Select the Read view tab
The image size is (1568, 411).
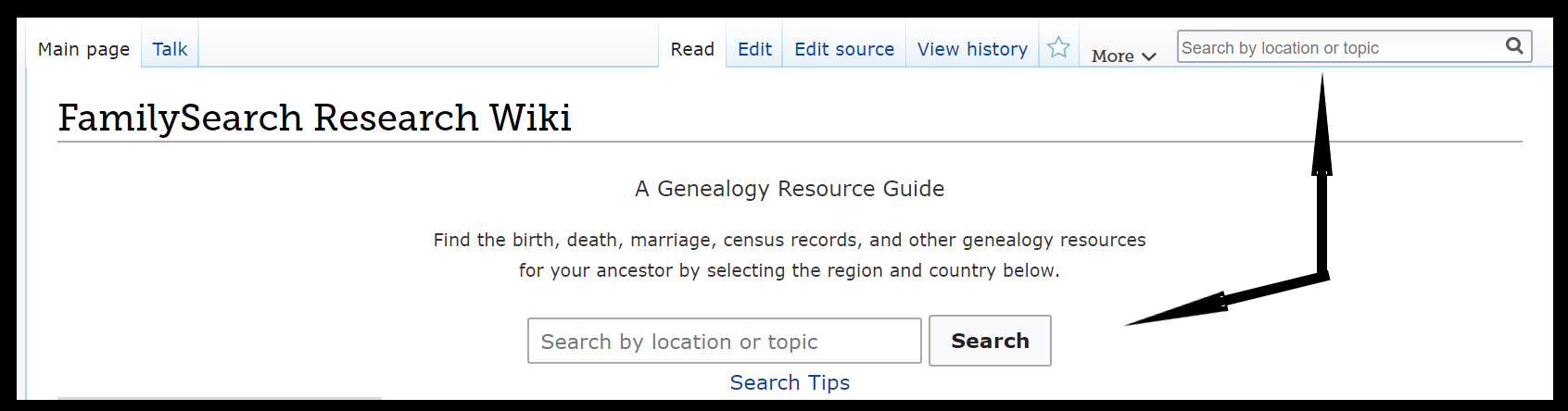point(692,49)
